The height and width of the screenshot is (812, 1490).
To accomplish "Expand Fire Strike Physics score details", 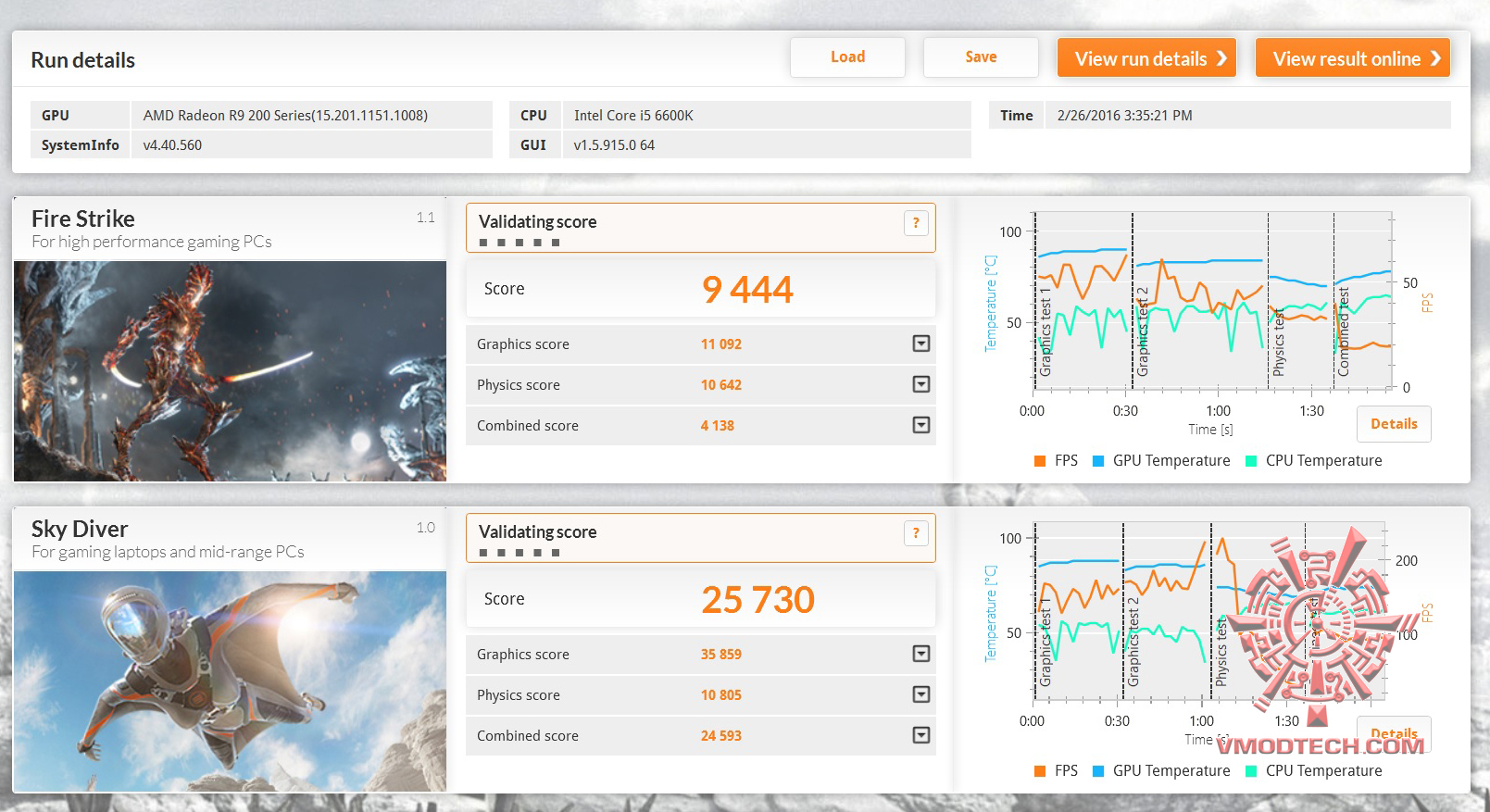I will pos(921,384).
